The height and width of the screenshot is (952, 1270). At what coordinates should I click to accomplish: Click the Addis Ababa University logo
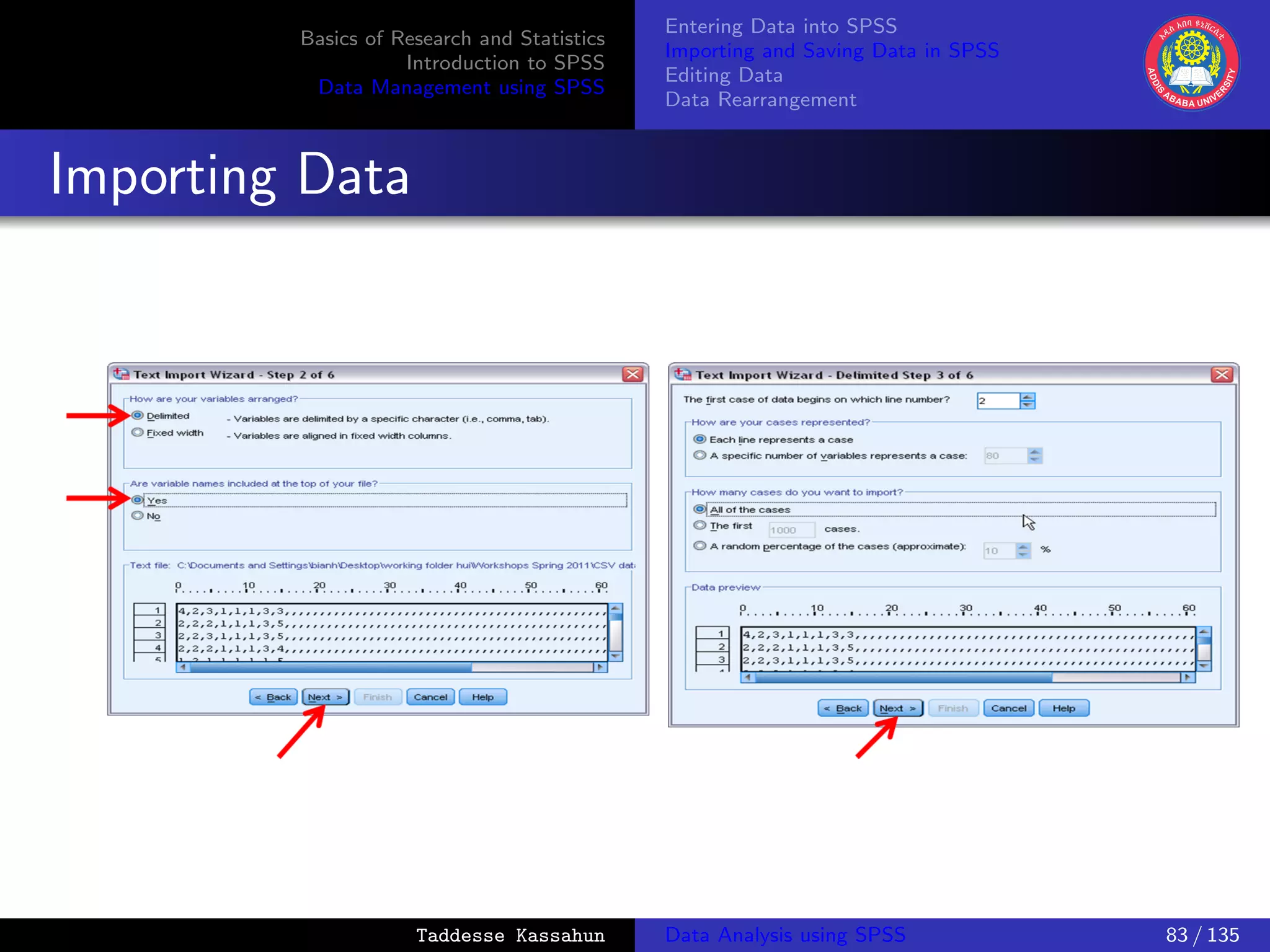(1191, 63)
